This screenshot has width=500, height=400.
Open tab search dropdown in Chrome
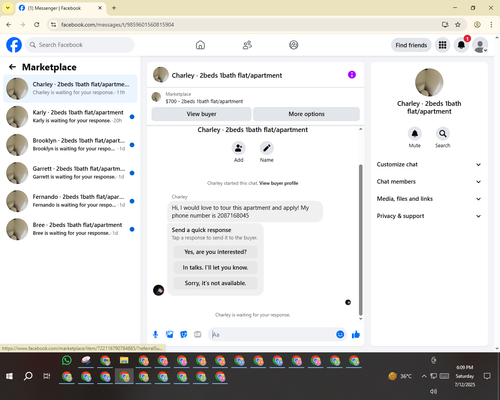[7, 8]
